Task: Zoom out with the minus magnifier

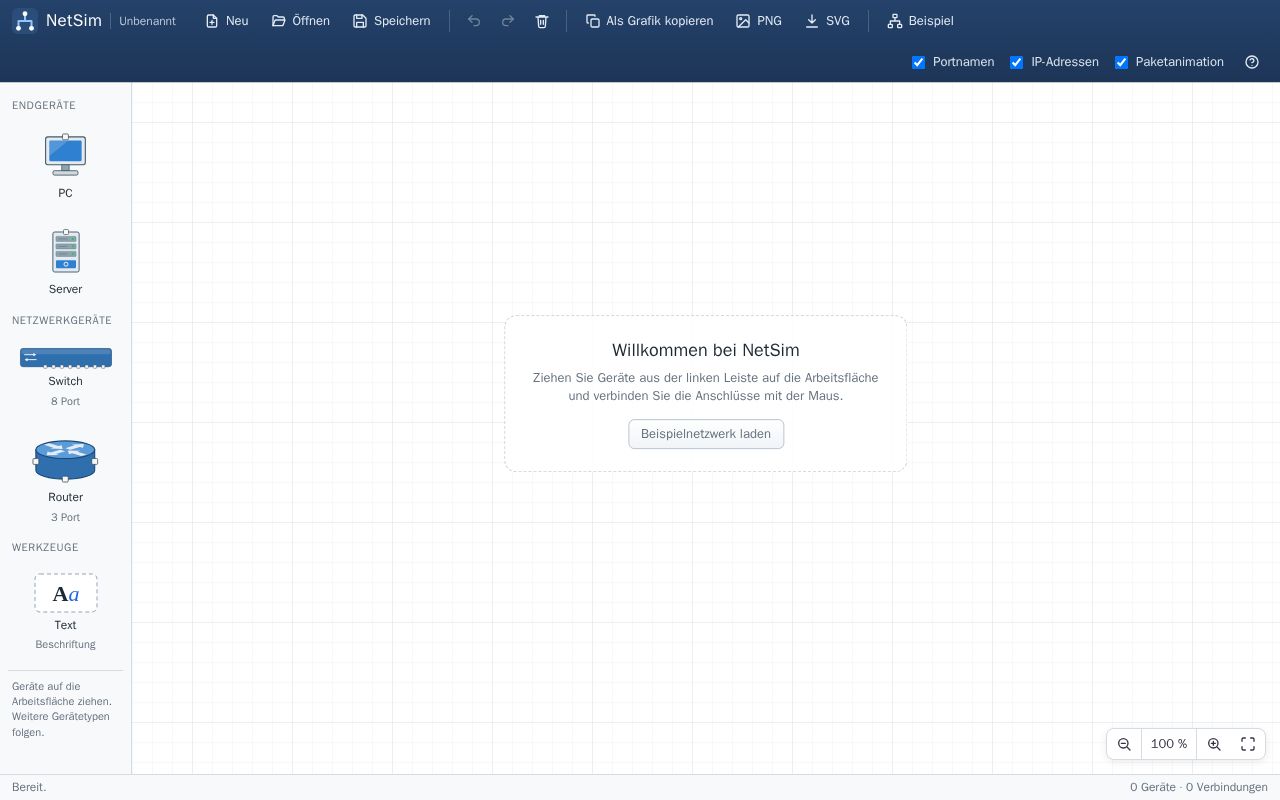Action: [x=1124, y=744]
